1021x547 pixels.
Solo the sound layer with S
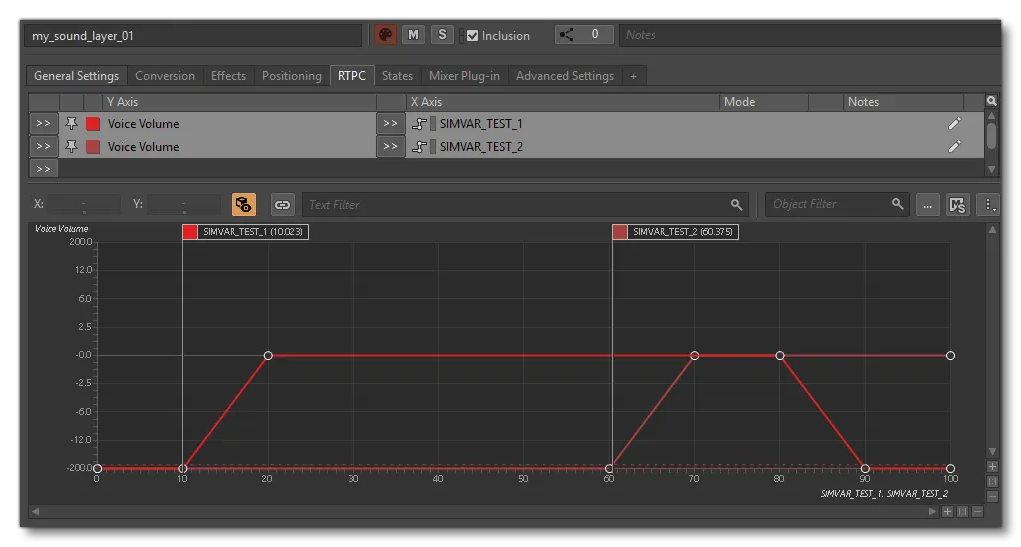pos(442,35)
